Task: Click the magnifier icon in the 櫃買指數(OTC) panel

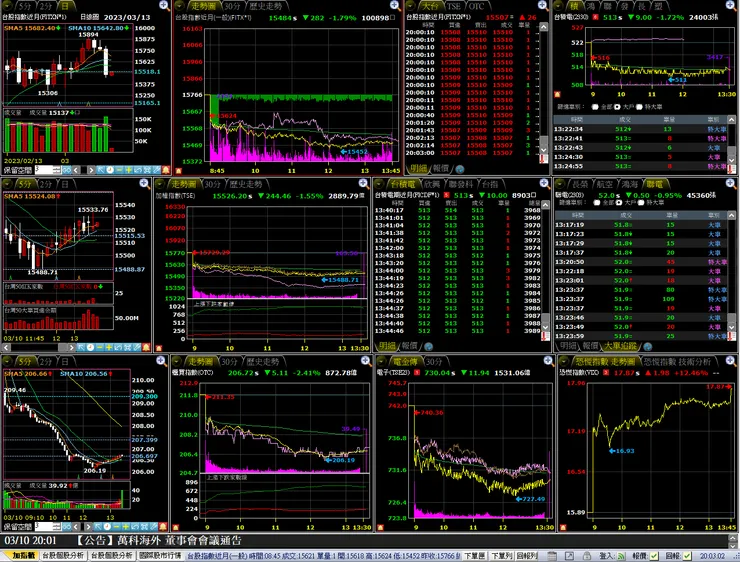Action: [366, 361]
